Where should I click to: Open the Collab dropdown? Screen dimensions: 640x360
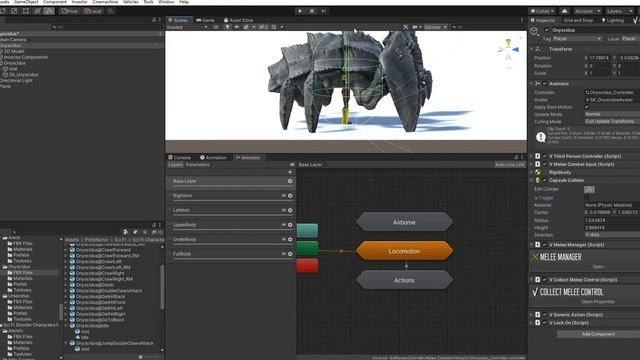click(x=542, y=11)
